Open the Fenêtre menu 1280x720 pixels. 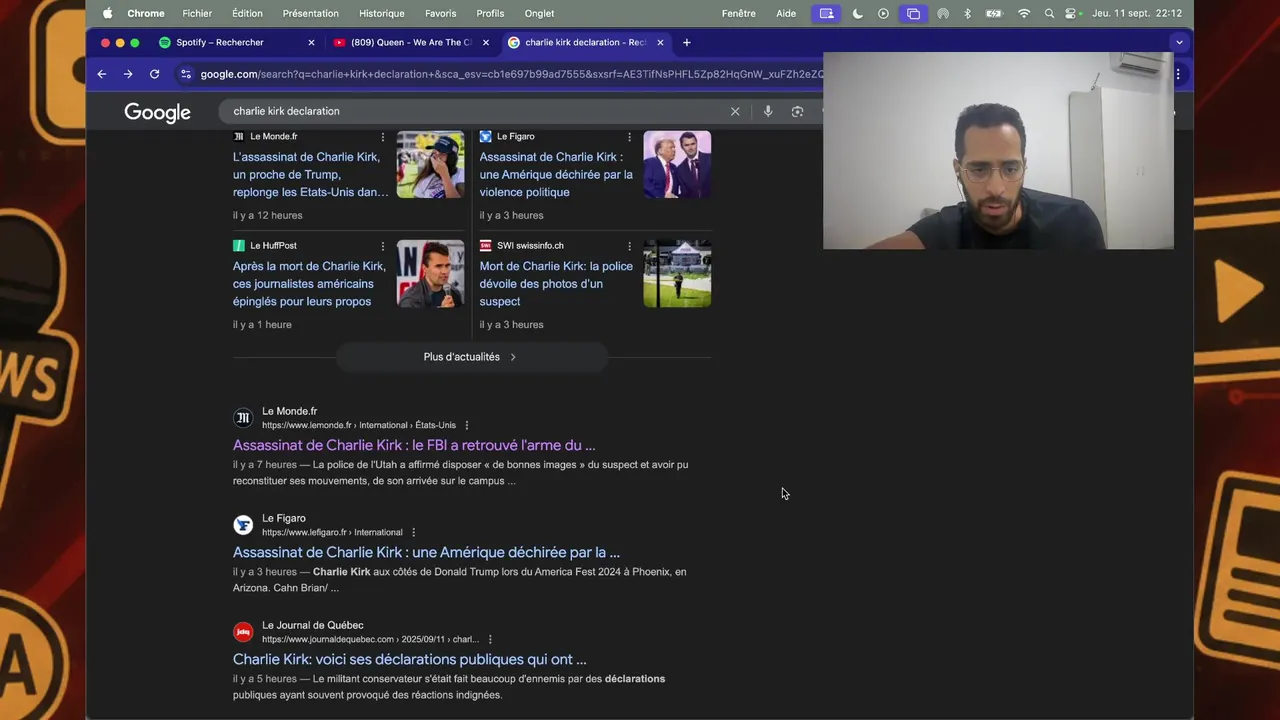click(739, 13)
